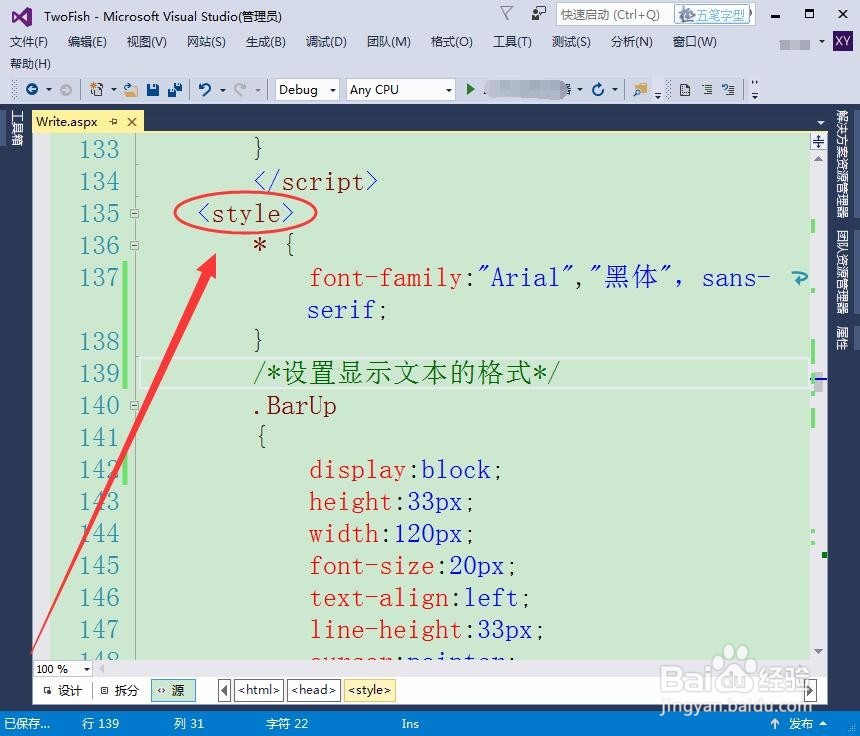
Task: Click the publish up-arrow status icon
Action: (774, 723)
